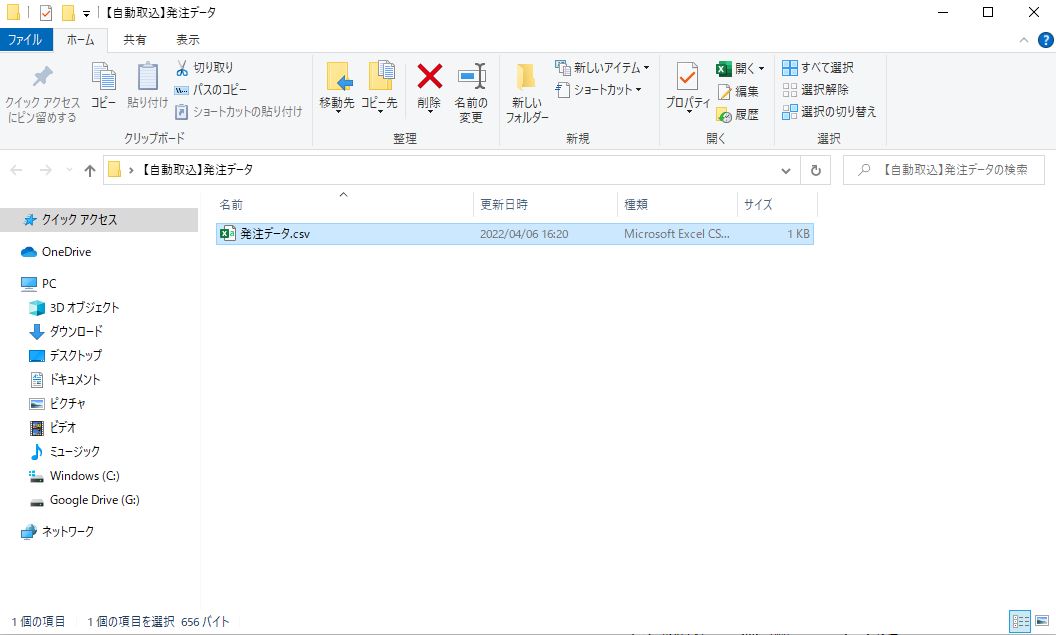Viewport: 1056px width, 635px height.
Task: Switch to details view in status bar
Action: click(1020, 621)
